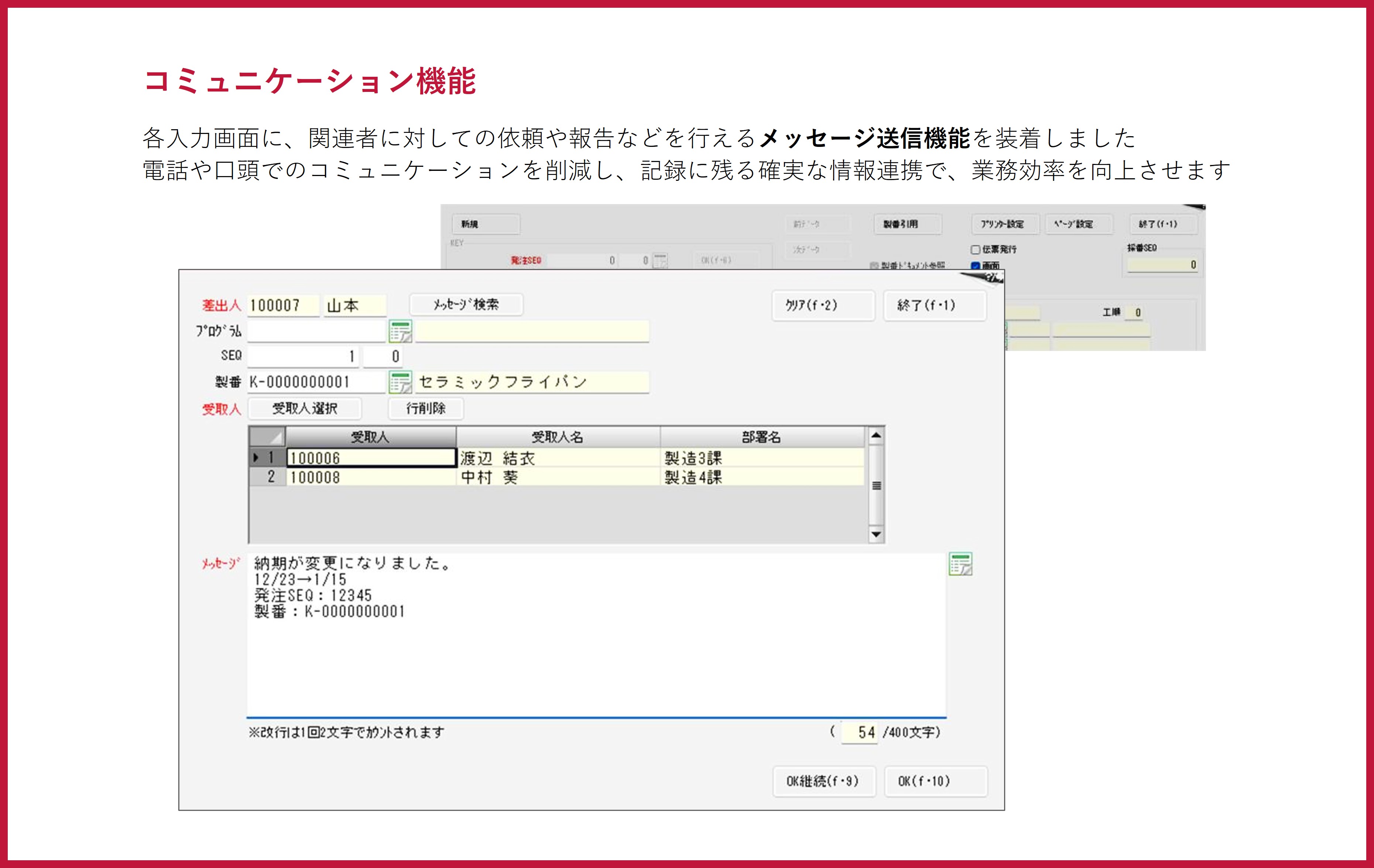1374x868 pixels.
Task: Select row 2 header in recipient grid
Action: tap(268, 477)
